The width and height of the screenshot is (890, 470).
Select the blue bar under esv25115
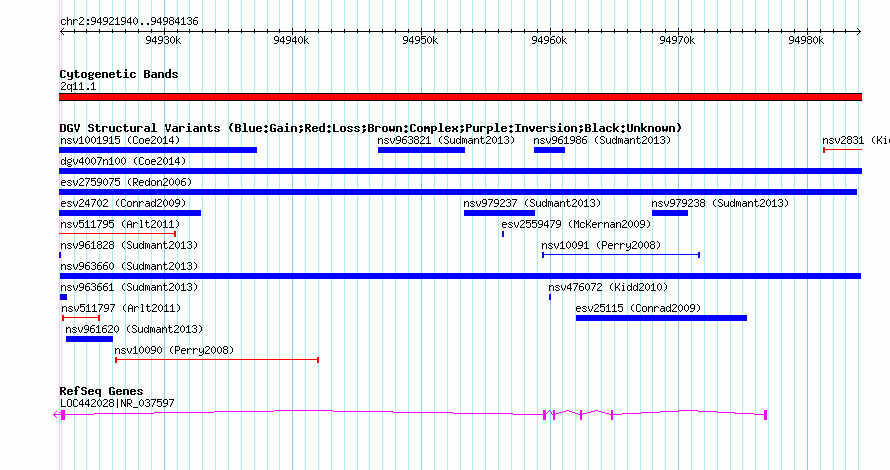coord(661,318)
